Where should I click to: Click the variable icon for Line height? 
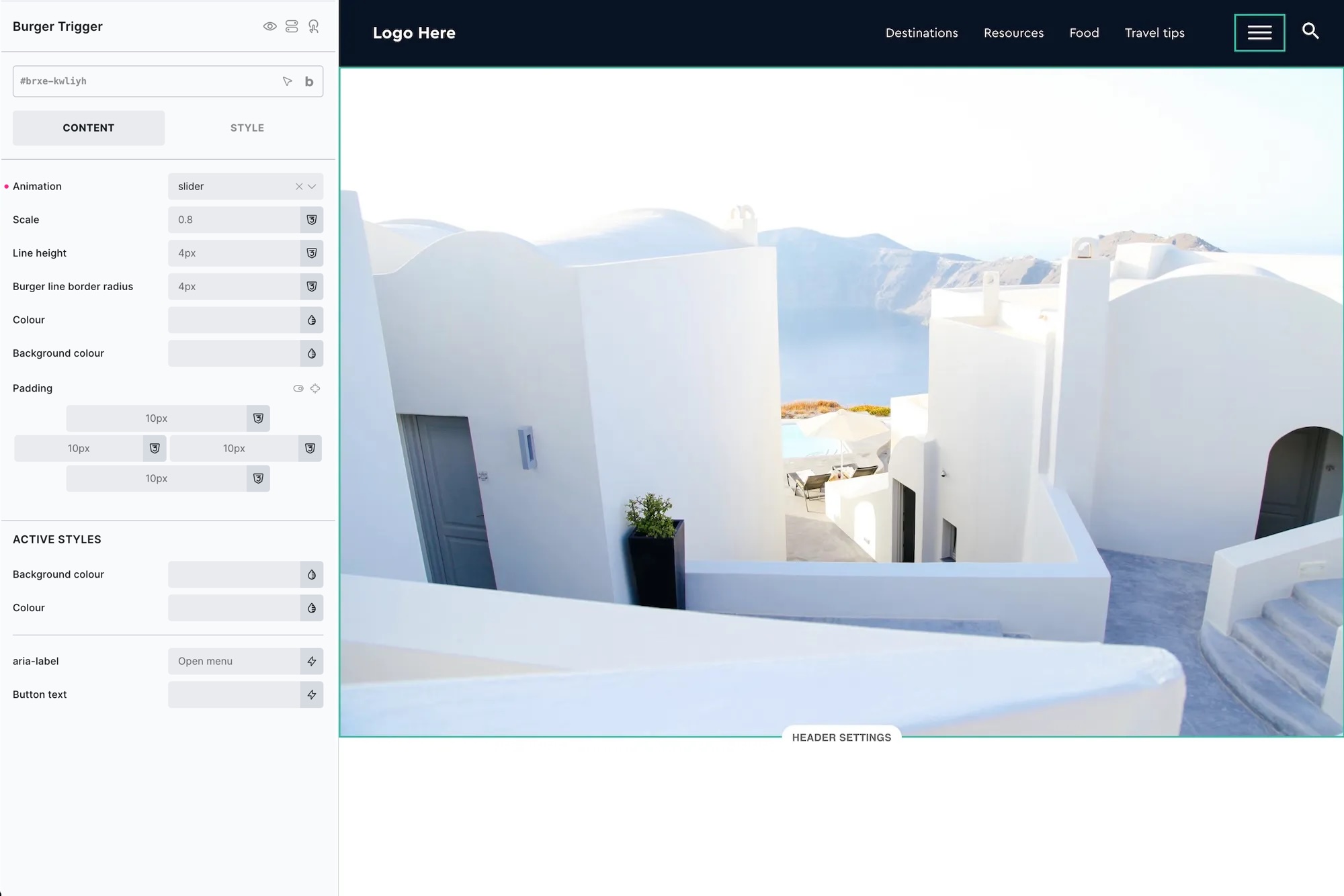[x=312, y=253]
